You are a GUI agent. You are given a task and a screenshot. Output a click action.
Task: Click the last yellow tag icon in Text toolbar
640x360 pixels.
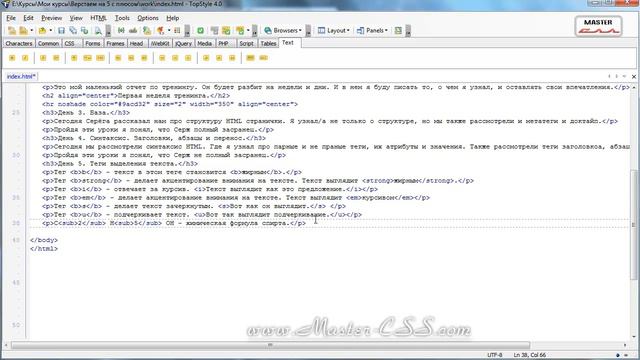pos(263,58)
